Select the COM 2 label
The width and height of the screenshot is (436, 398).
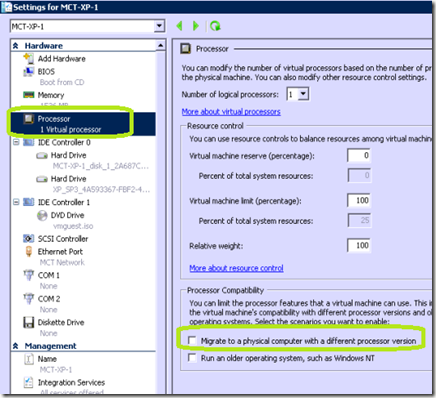pyautogui.click(x=49, y=299)
